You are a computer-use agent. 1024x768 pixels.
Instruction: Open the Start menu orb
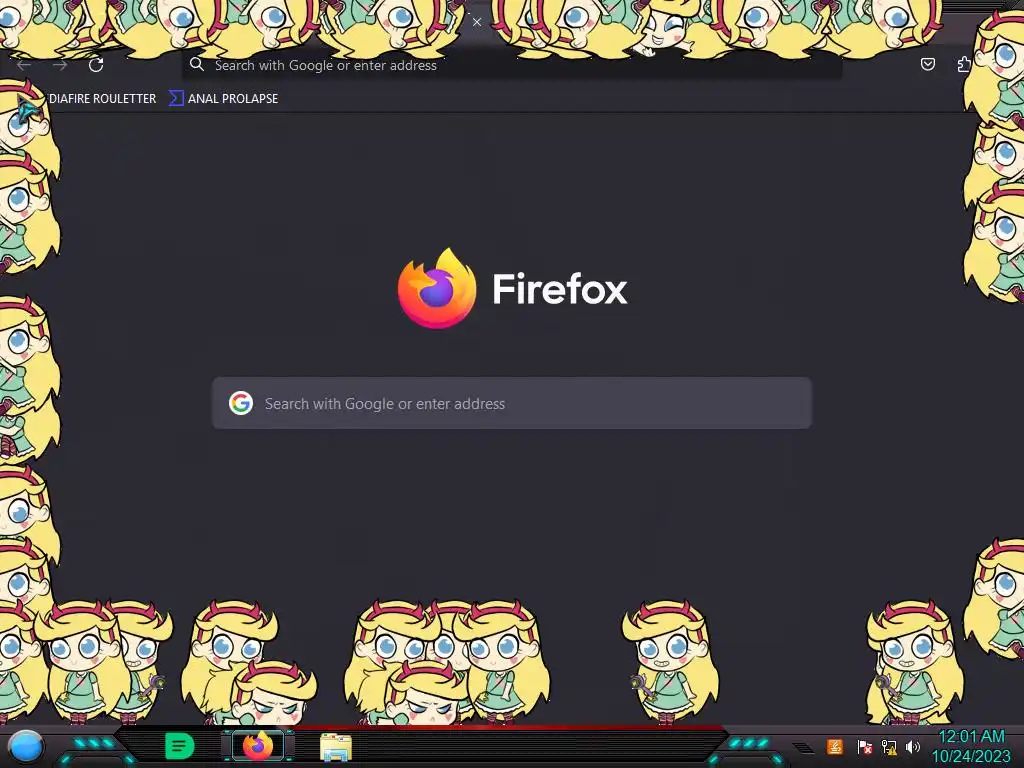point(25,747)
